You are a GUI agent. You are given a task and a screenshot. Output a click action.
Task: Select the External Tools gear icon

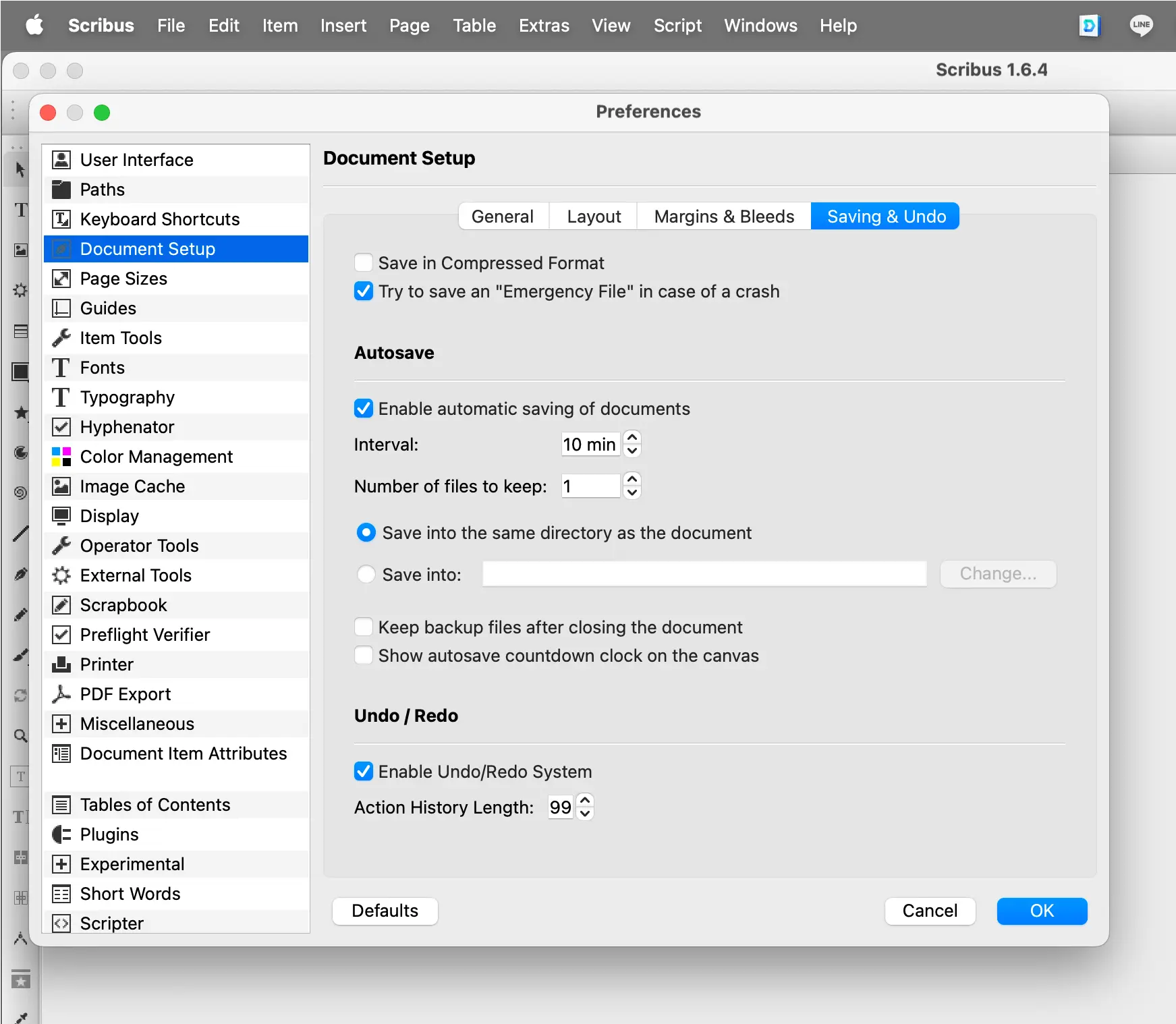[x=61, y=575]
